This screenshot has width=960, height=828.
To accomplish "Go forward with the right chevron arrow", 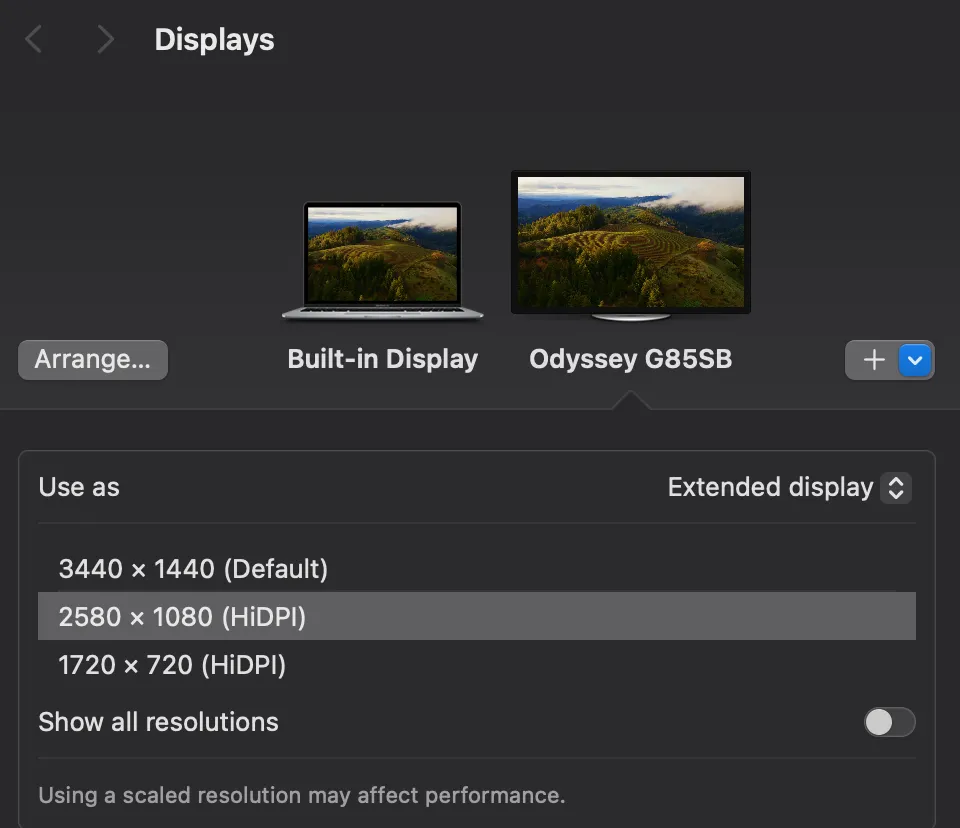I will tap(105, 40).
